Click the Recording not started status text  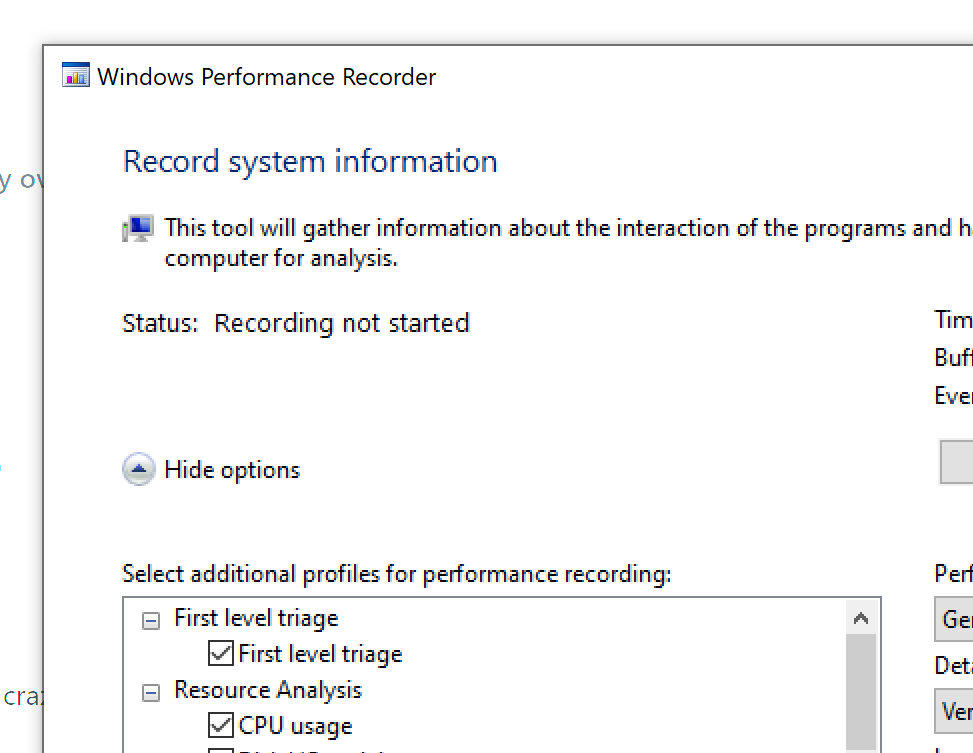point(342,323)
